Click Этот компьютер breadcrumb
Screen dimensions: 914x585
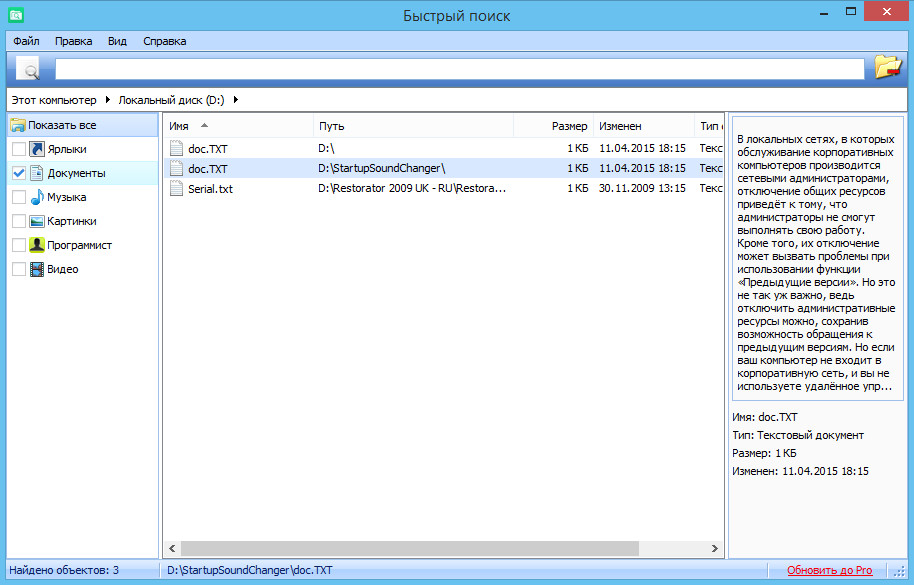[x=54, y=100]
